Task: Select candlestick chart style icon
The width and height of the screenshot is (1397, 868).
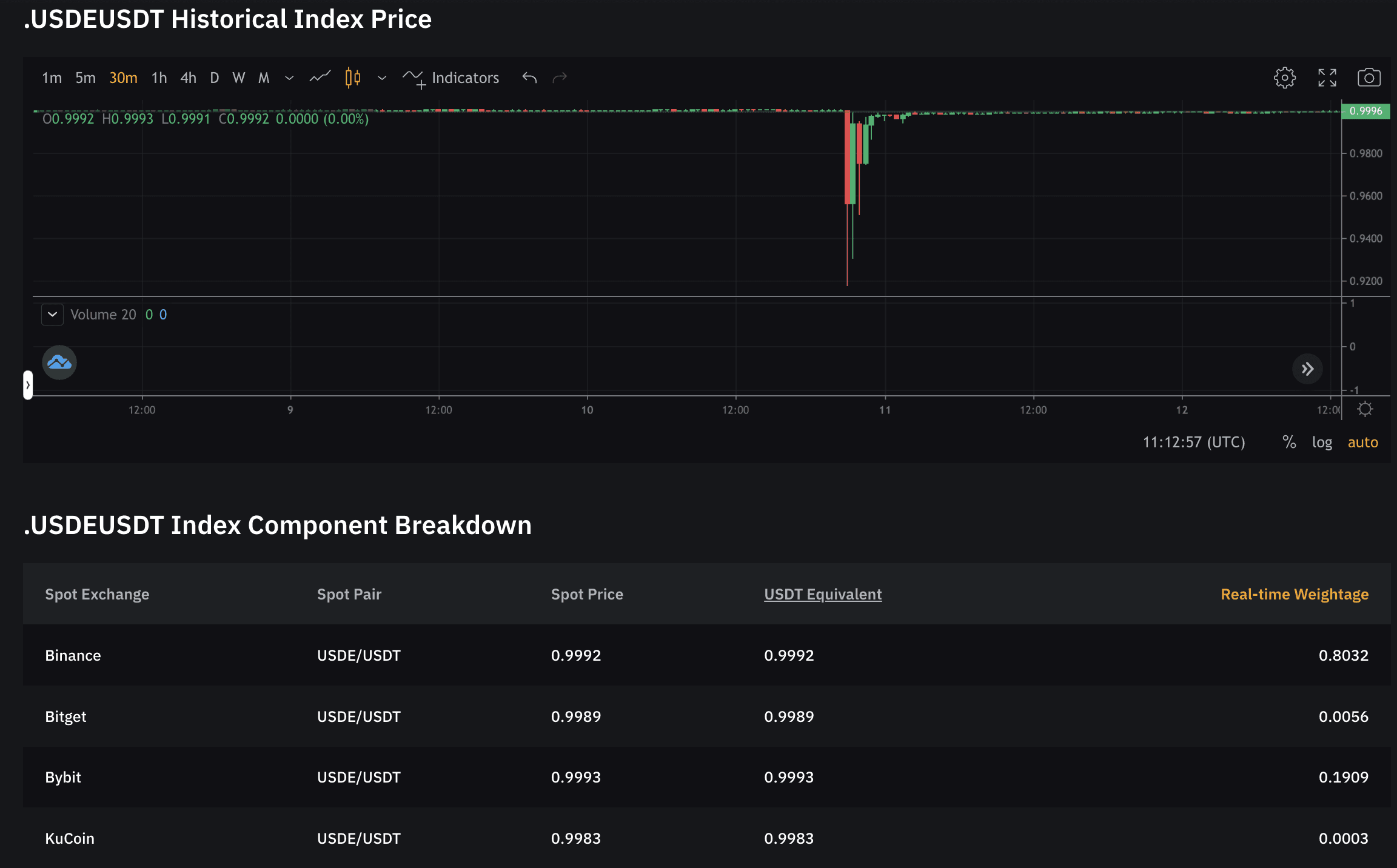Action: (353, 78)
